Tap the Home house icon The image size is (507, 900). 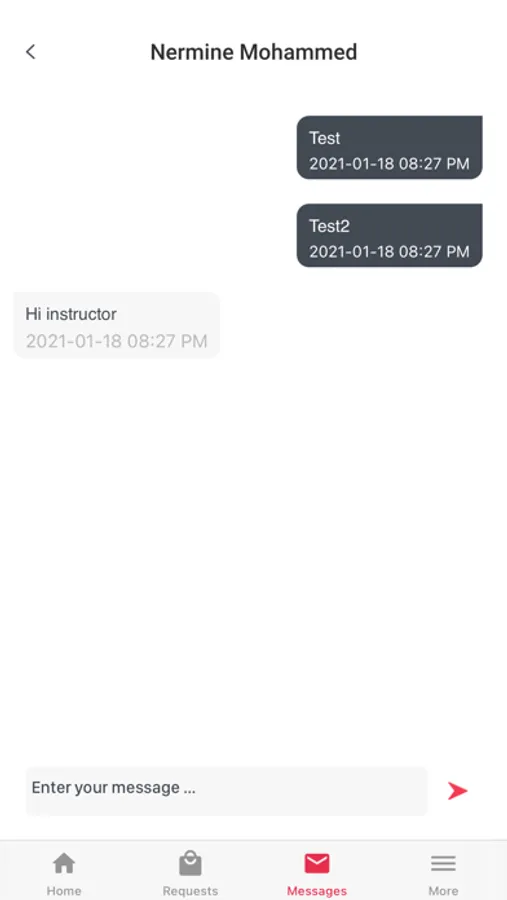click(x=64, y=863)
